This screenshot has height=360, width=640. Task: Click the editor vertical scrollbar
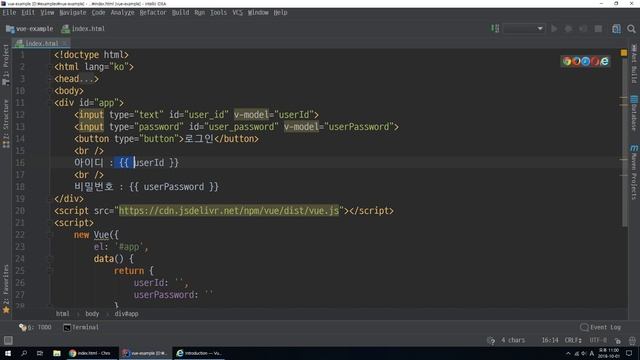(x=624, y=143)
